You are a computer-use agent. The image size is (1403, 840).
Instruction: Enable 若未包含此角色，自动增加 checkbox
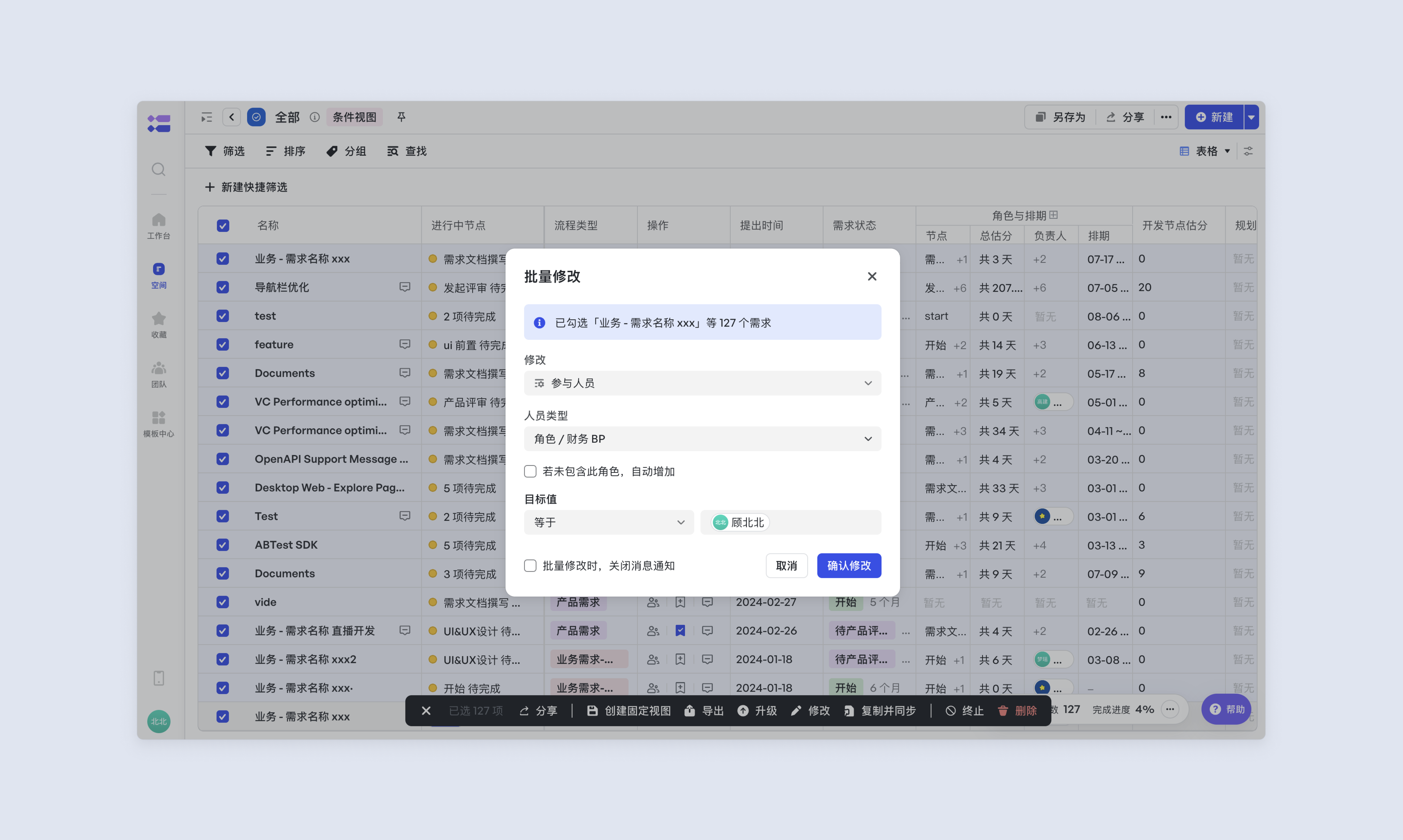(x=530, y=472)
